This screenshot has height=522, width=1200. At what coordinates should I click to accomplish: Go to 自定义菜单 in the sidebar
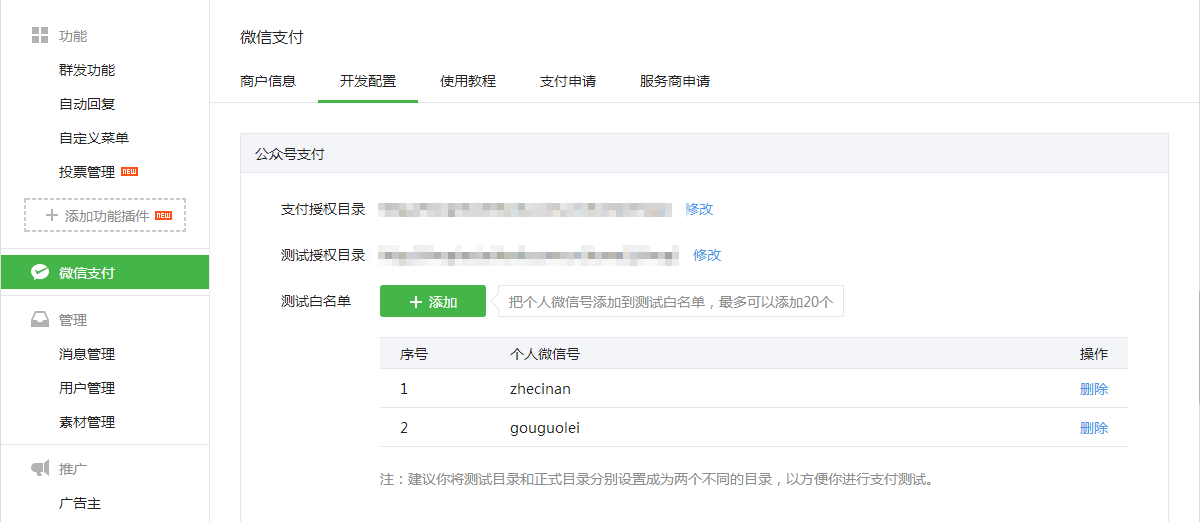point(94,138)
